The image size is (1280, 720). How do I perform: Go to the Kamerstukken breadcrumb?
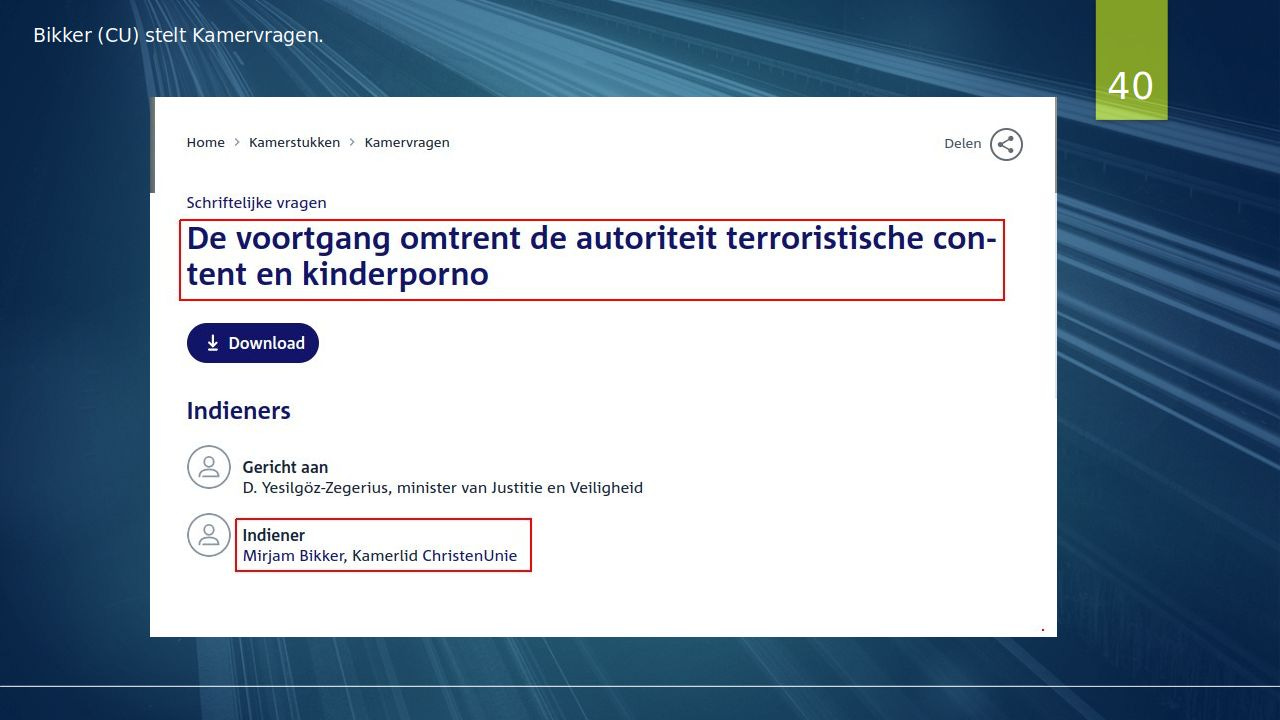tap(294, 143)
